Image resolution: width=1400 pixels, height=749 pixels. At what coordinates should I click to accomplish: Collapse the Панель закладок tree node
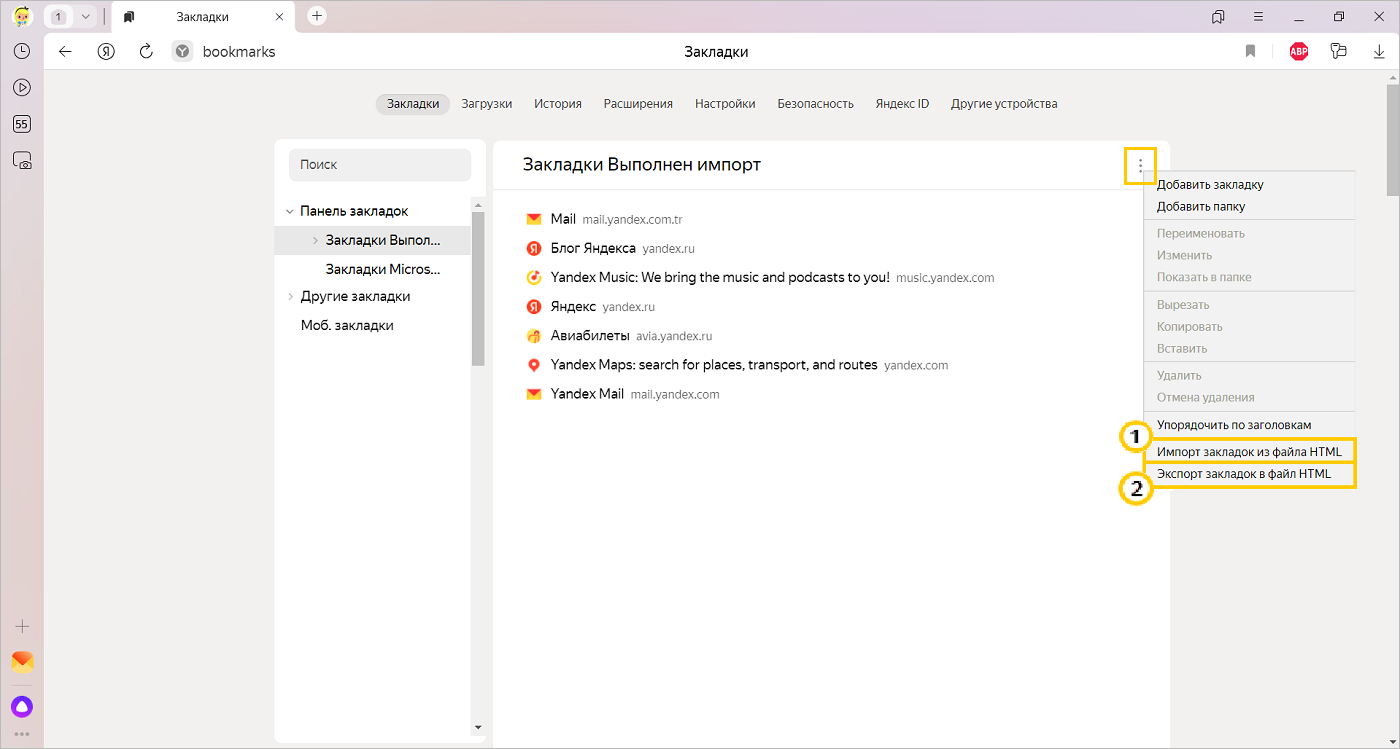(x=290, y=212)
